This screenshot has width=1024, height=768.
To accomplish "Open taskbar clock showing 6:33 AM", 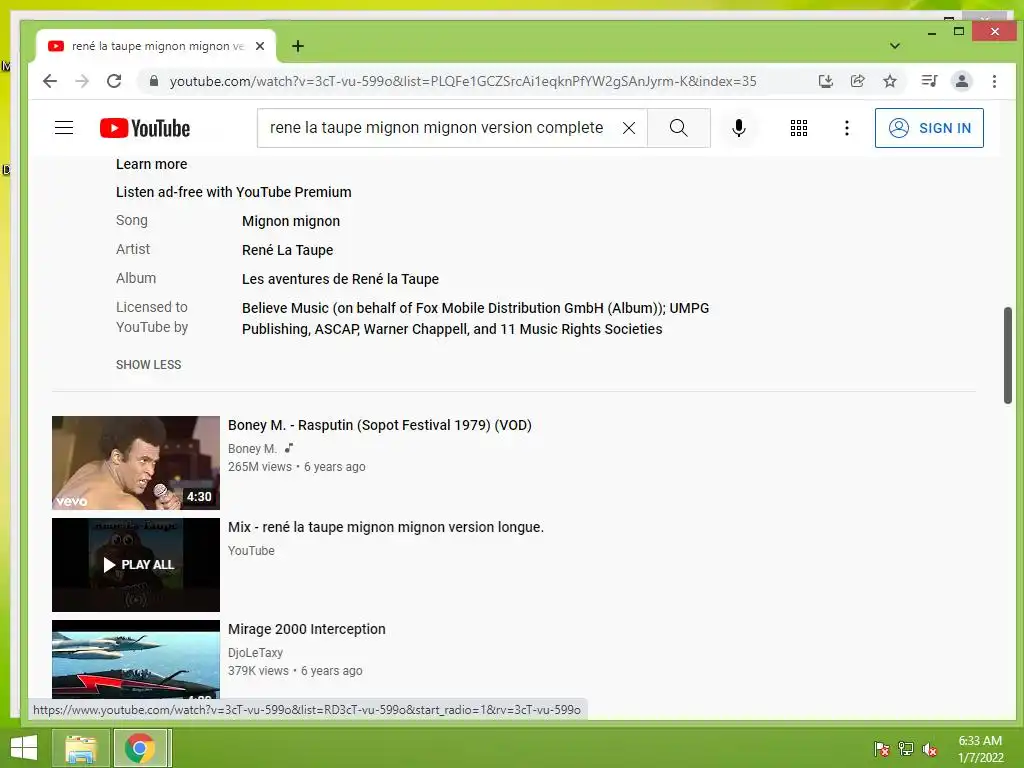I will point(980,749).
